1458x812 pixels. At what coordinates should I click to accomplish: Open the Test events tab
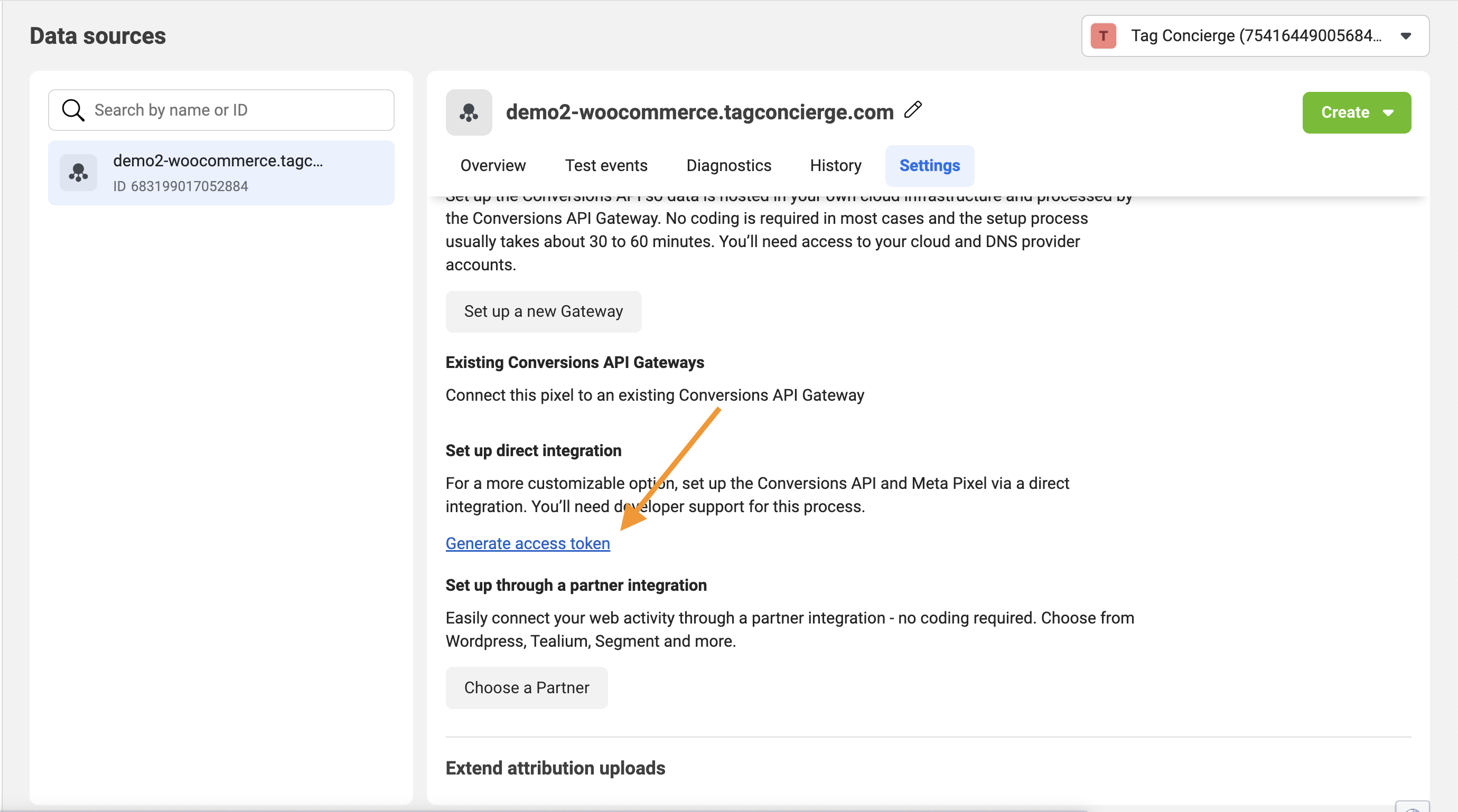606,166
